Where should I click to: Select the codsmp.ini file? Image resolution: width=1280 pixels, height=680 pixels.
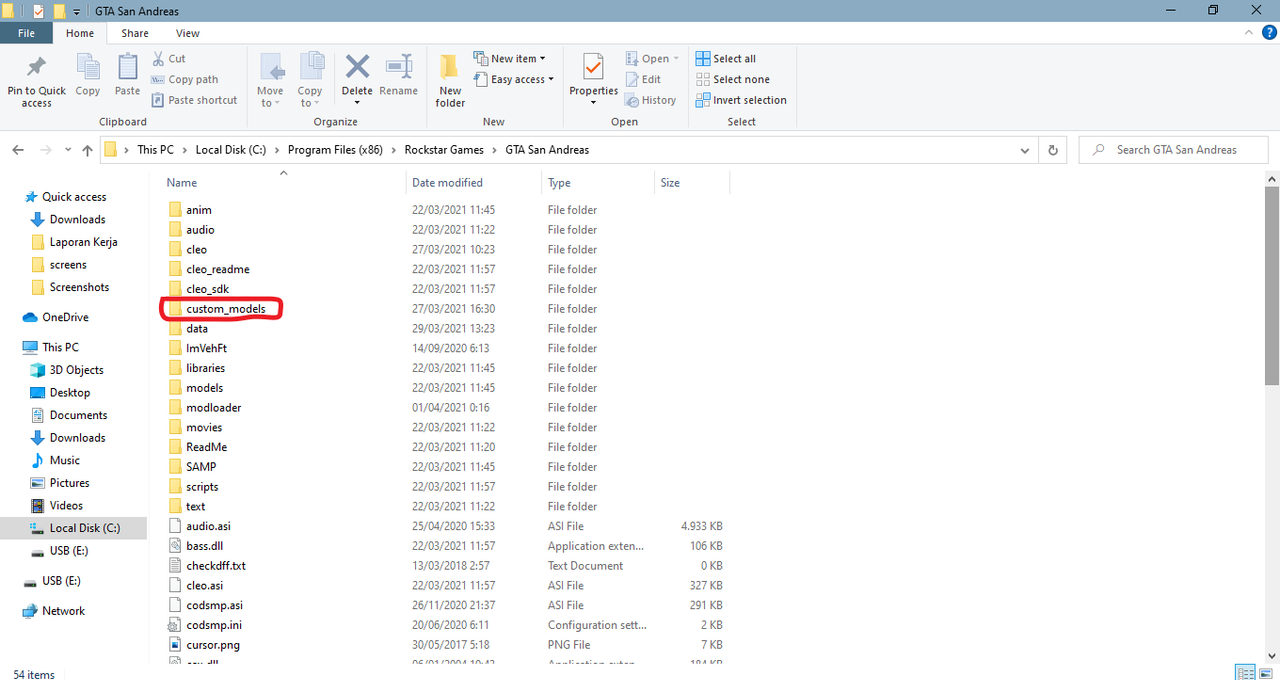pyautogui.click(x=214, y=625)
